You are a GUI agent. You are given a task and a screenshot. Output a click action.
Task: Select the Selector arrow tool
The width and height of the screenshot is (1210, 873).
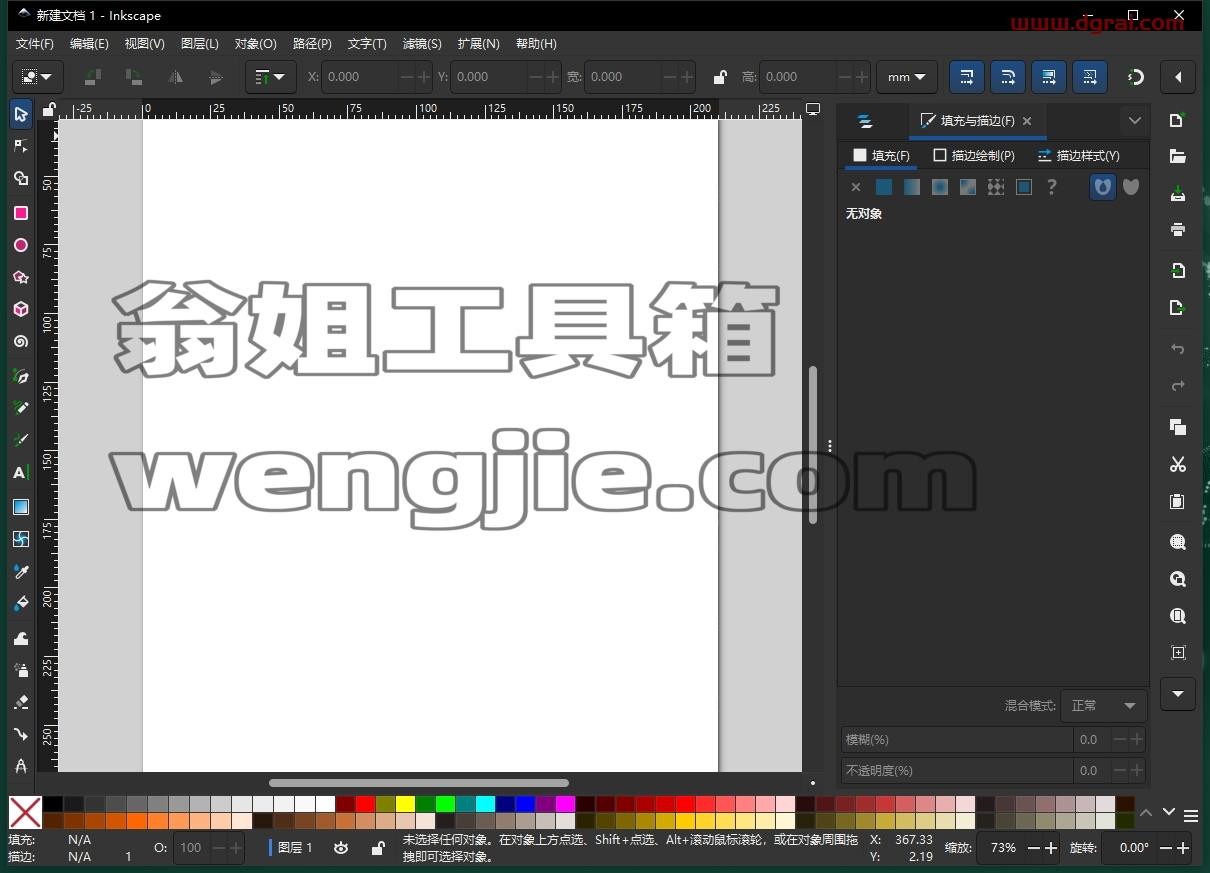click(x=20, y=114)
